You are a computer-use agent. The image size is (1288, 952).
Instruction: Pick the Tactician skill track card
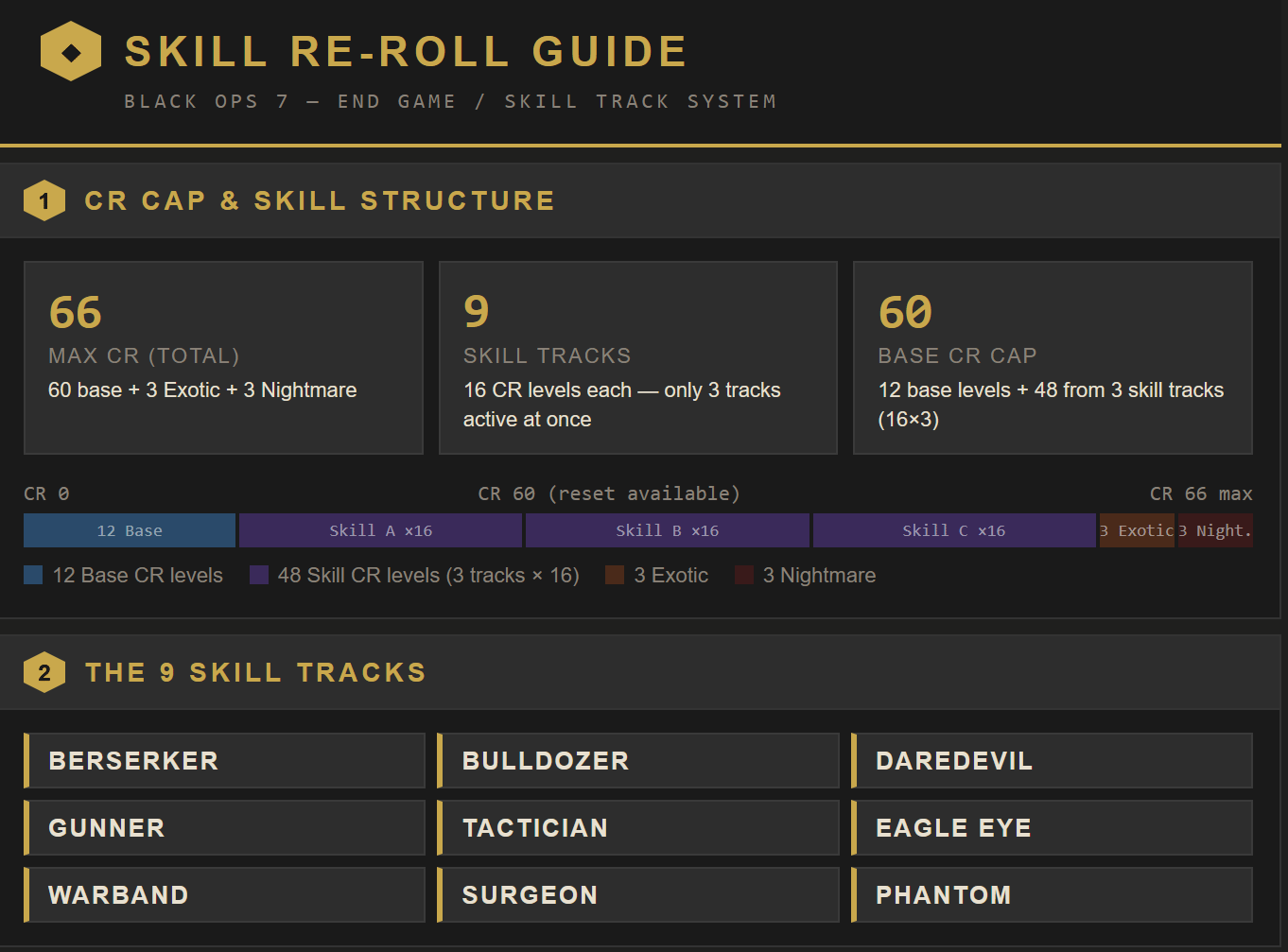tap(638, 827)
